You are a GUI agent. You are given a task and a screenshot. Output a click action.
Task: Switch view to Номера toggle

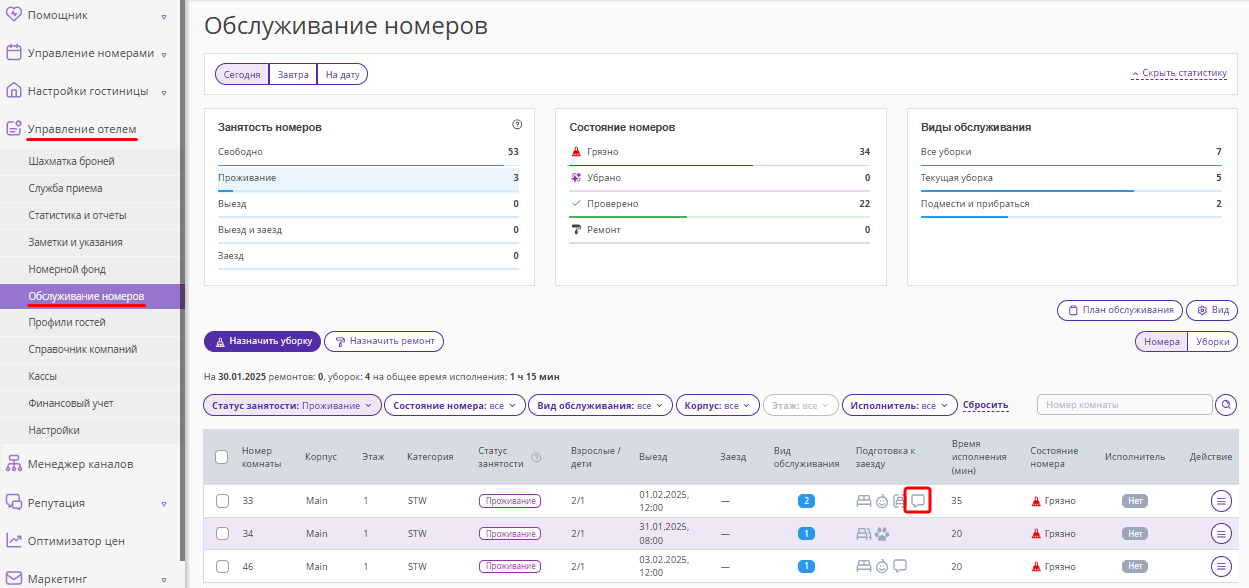pos(1161,341)
